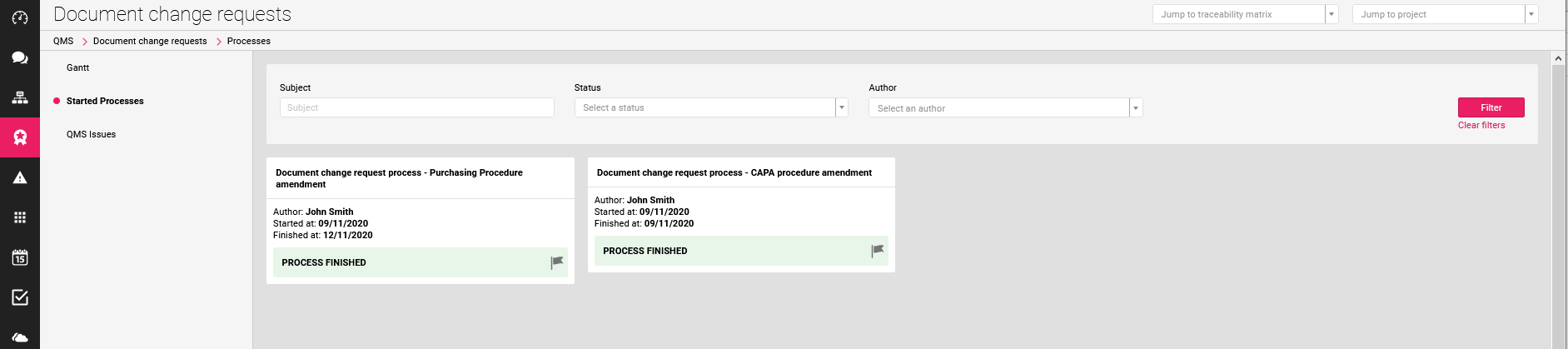The image size is (1568, 349).
Task: Select the QMS award badge icon
Action: coord(20,137)
